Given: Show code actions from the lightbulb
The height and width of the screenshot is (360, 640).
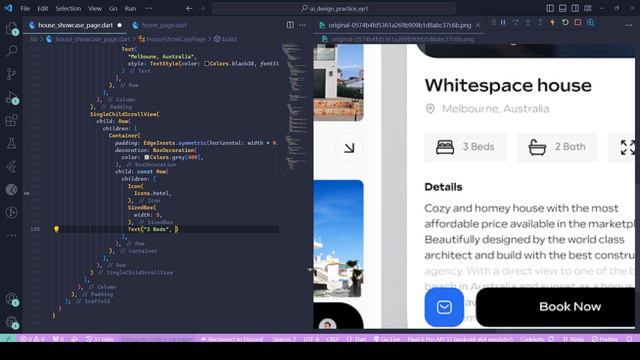Looking at the screenshot, I should (56, 229).
